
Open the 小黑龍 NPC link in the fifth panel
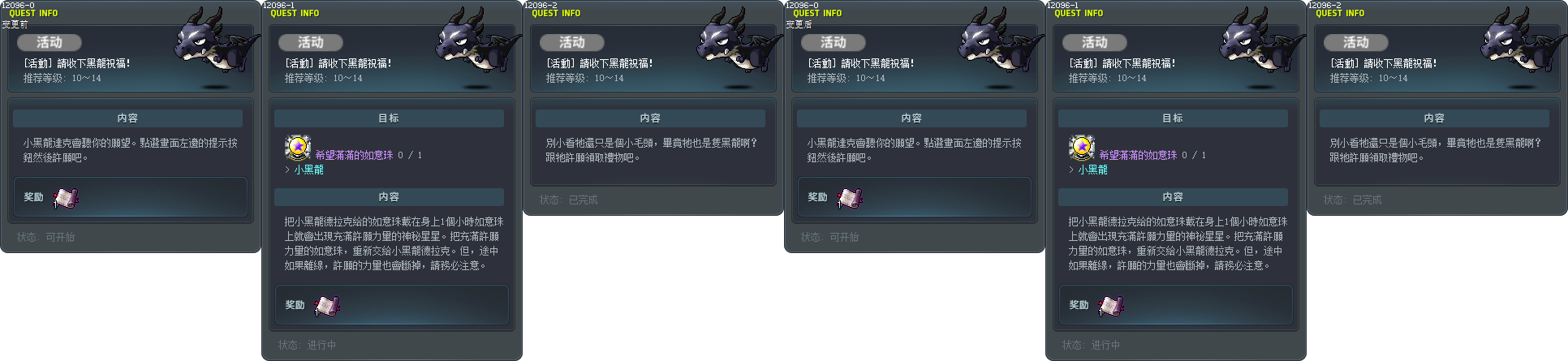pyautogui.click(x=1092, y=170)
